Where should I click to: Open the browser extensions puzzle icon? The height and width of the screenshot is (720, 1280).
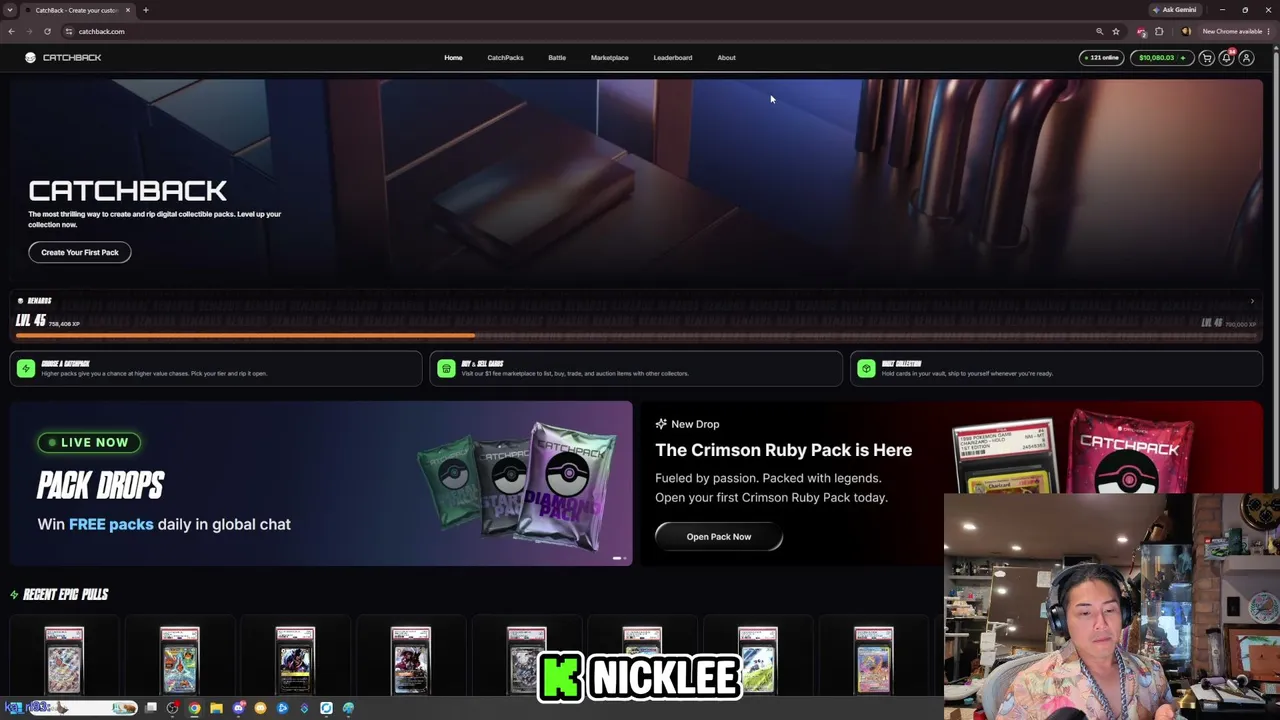1159,31
